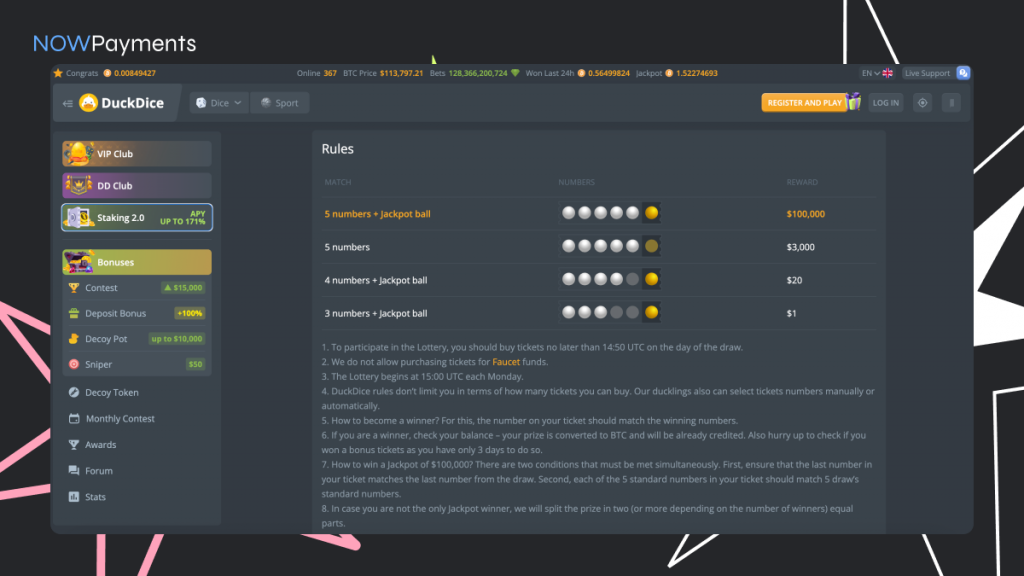Open the DD Club banner
The image size is (1024, 576).
(x=136, y=185)
